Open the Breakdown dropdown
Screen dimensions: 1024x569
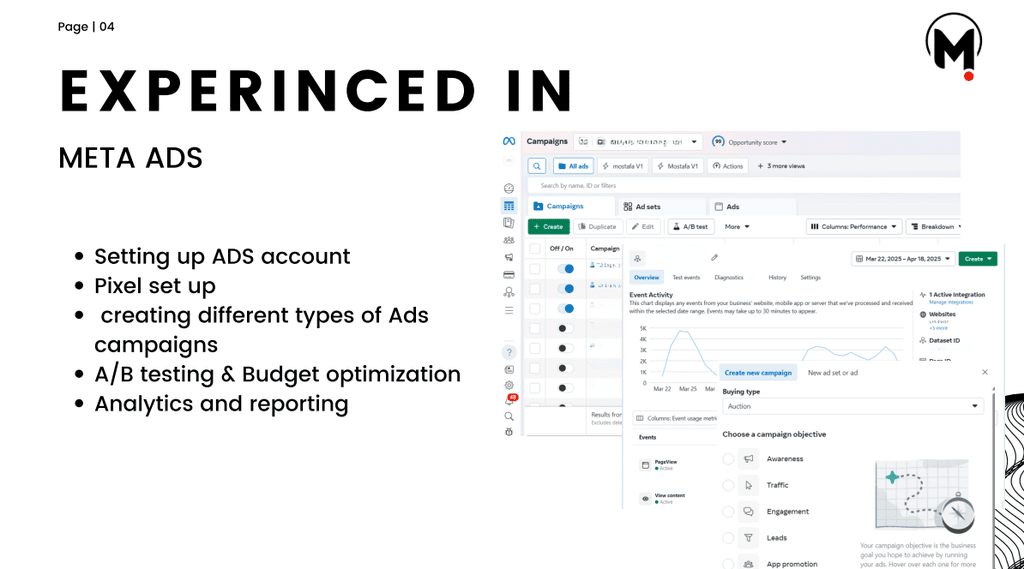935,227
